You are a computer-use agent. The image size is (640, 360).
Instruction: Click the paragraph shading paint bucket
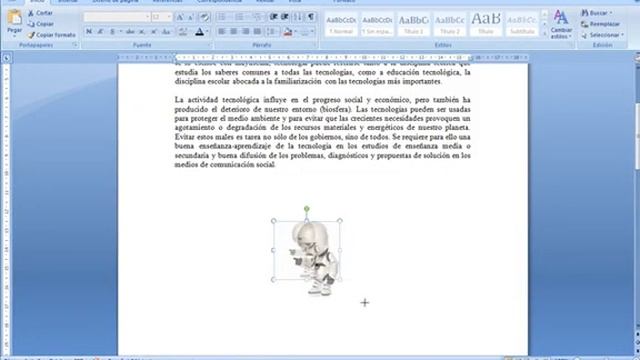(288, 32)
